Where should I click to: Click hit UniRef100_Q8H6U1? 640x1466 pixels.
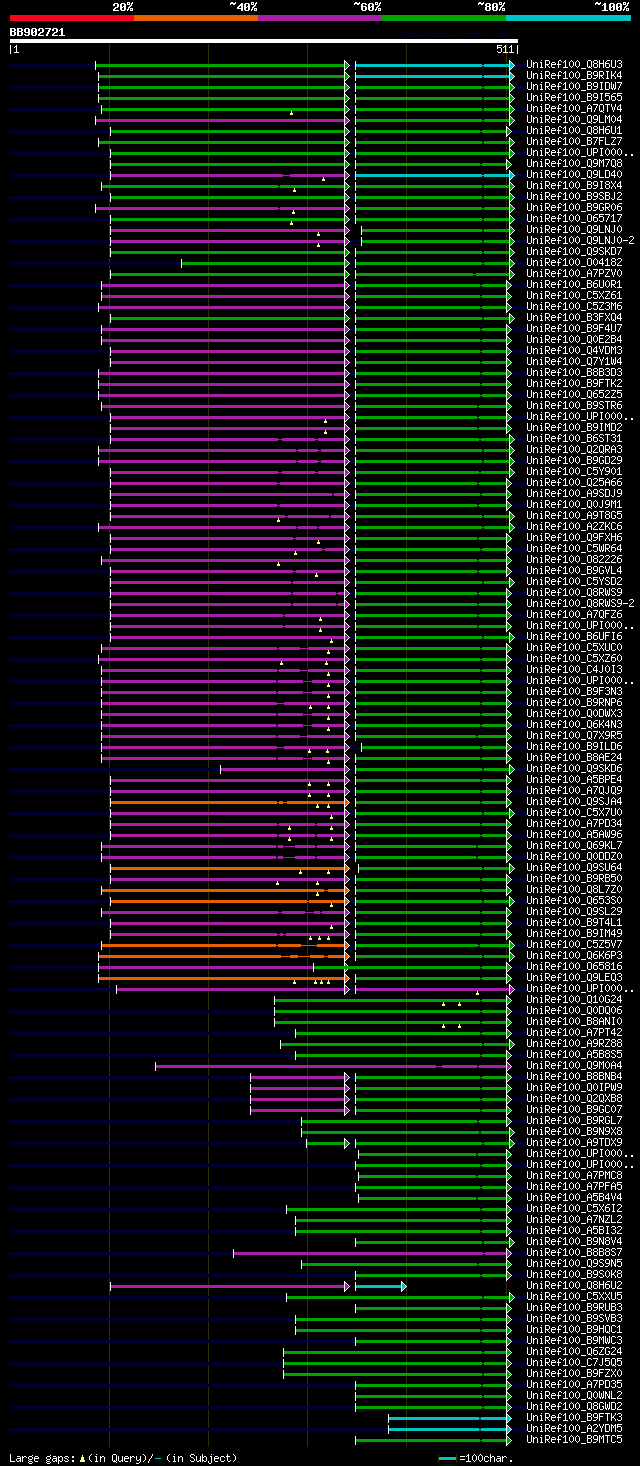pyautogui.click(x=574, y=130)
